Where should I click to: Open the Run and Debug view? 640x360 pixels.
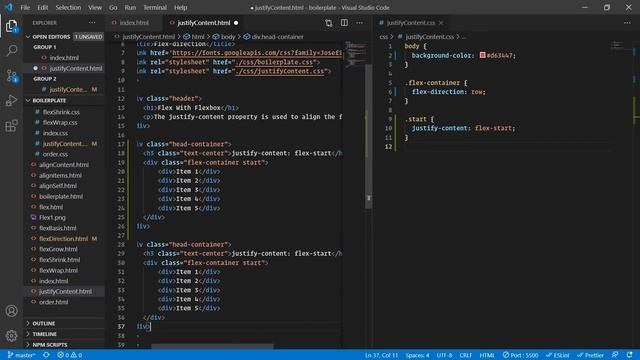pyautogui.click(x=11, y=100)
